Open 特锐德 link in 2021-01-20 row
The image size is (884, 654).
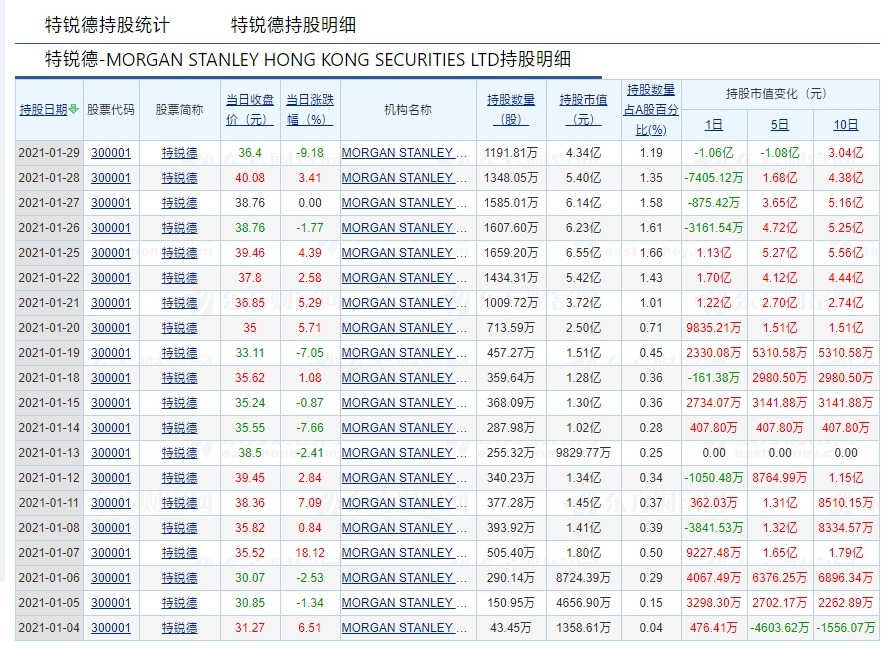[x=179, y=328]
